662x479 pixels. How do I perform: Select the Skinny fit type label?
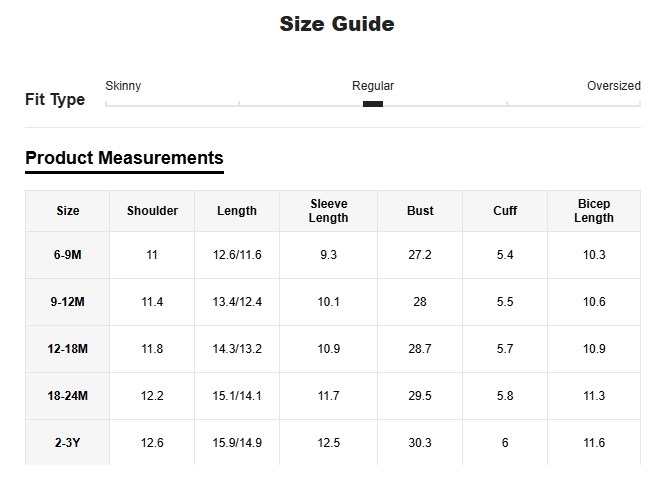123,86
